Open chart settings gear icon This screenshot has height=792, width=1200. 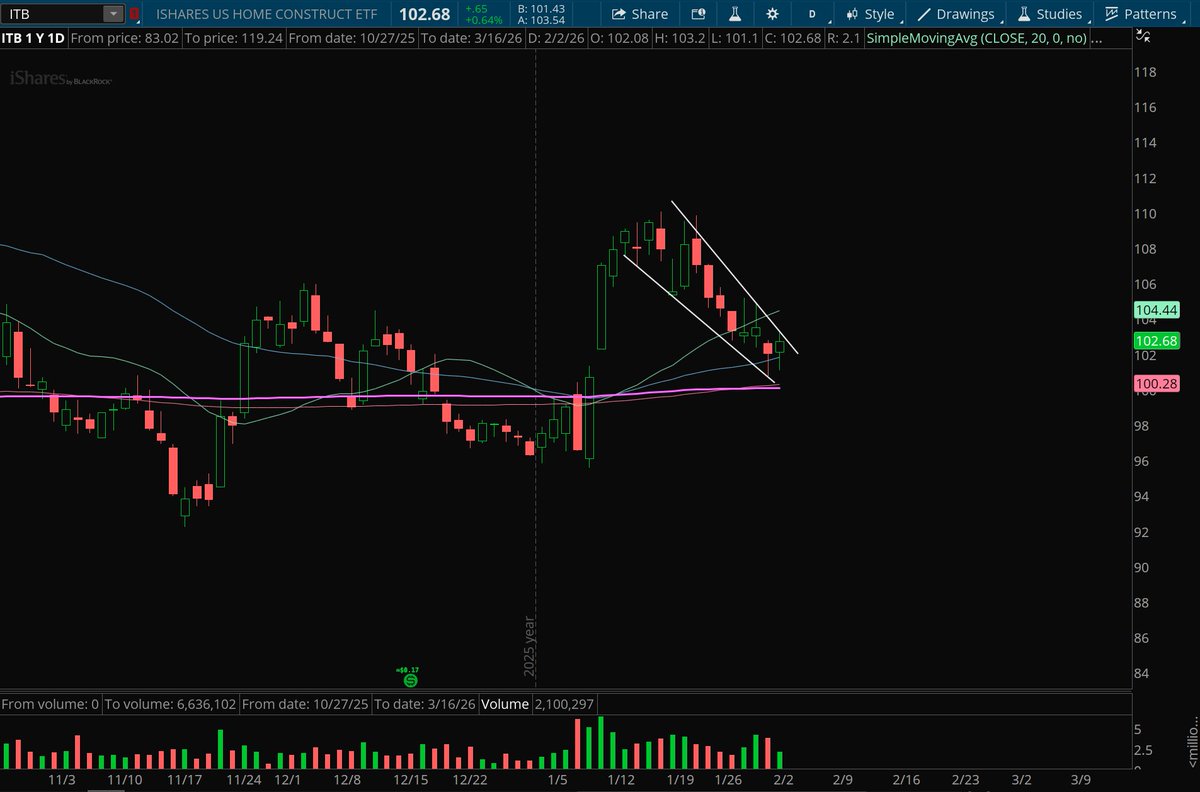click(x=771, y=14)
